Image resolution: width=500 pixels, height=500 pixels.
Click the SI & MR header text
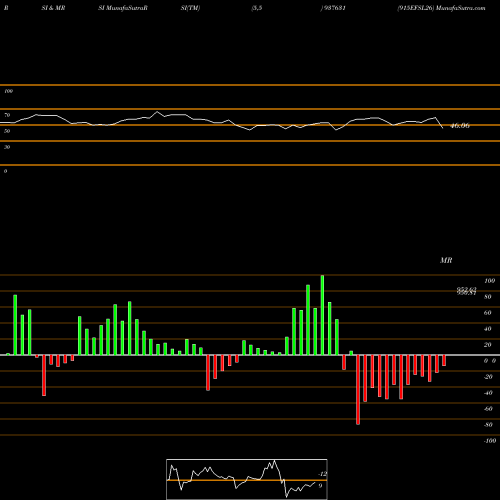(x=53, y=8)
